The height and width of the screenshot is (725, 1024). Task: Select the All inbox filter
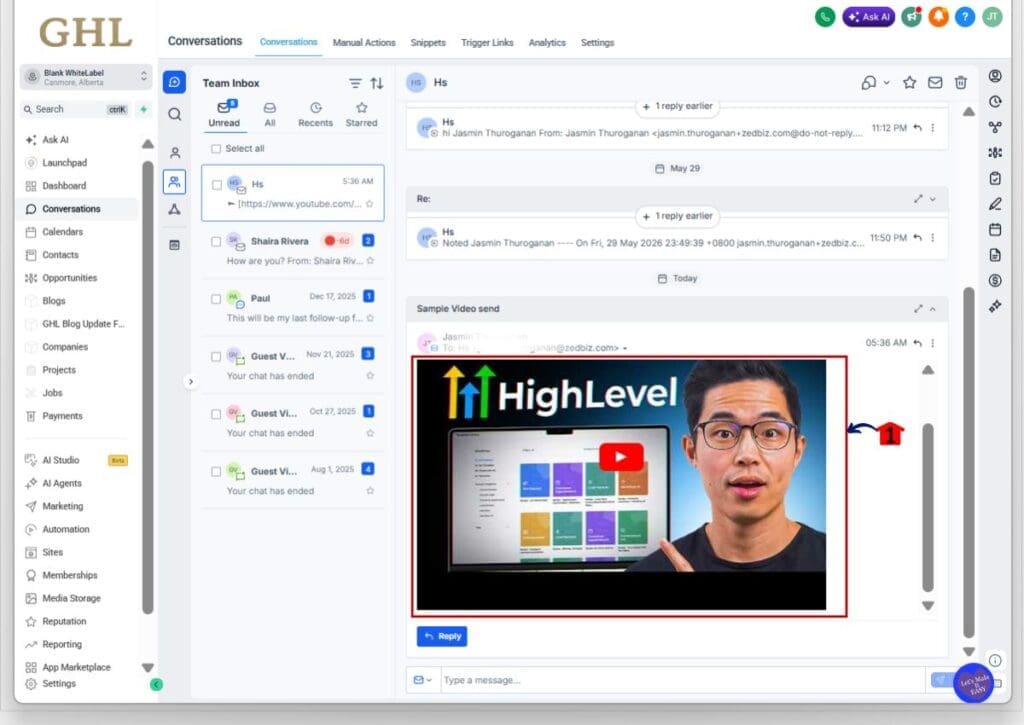click(x=270, y=114)
